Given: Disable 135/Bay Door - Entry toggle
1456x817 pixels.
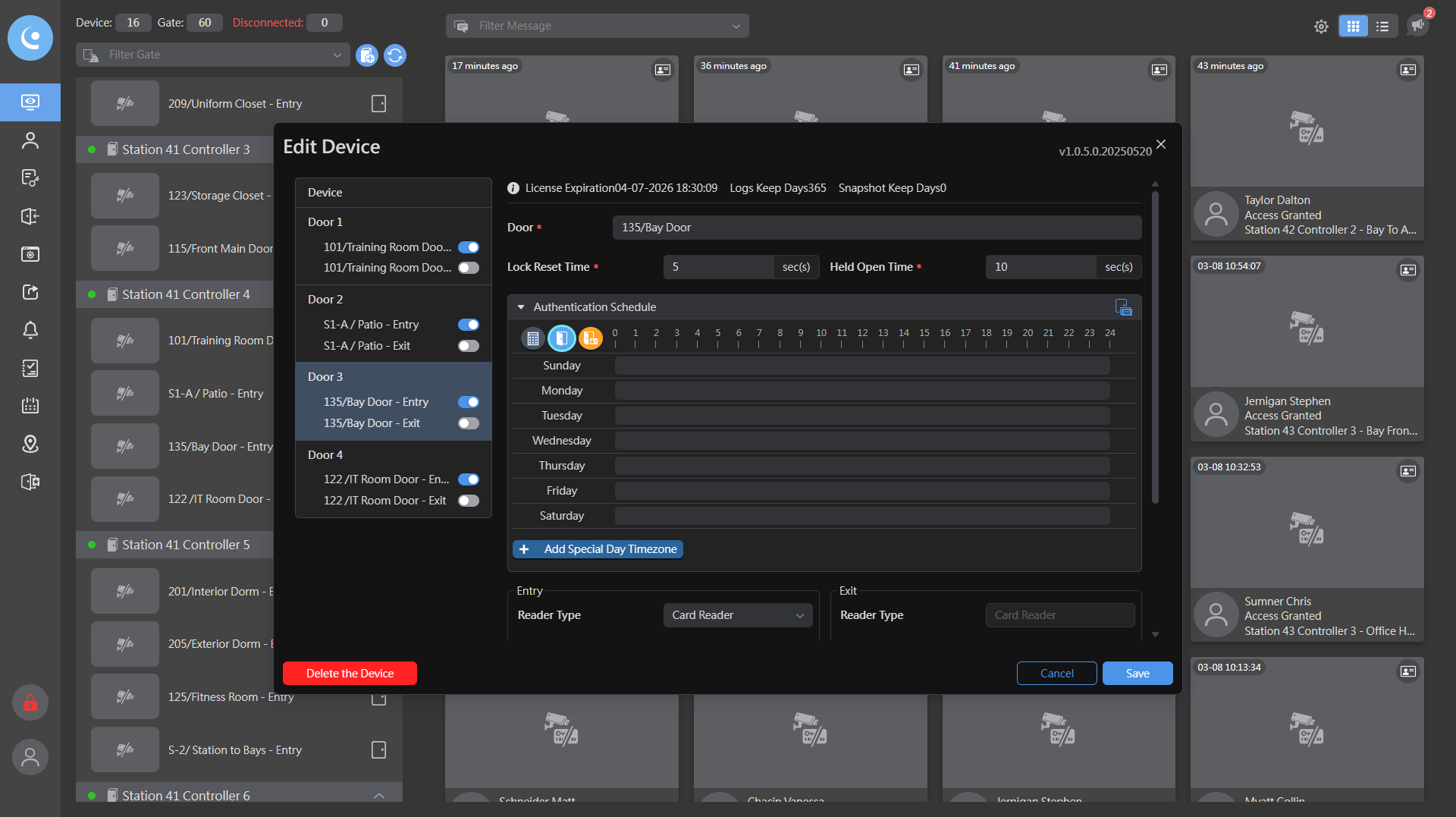Looking at the screenshot, I should pos(469,402).
